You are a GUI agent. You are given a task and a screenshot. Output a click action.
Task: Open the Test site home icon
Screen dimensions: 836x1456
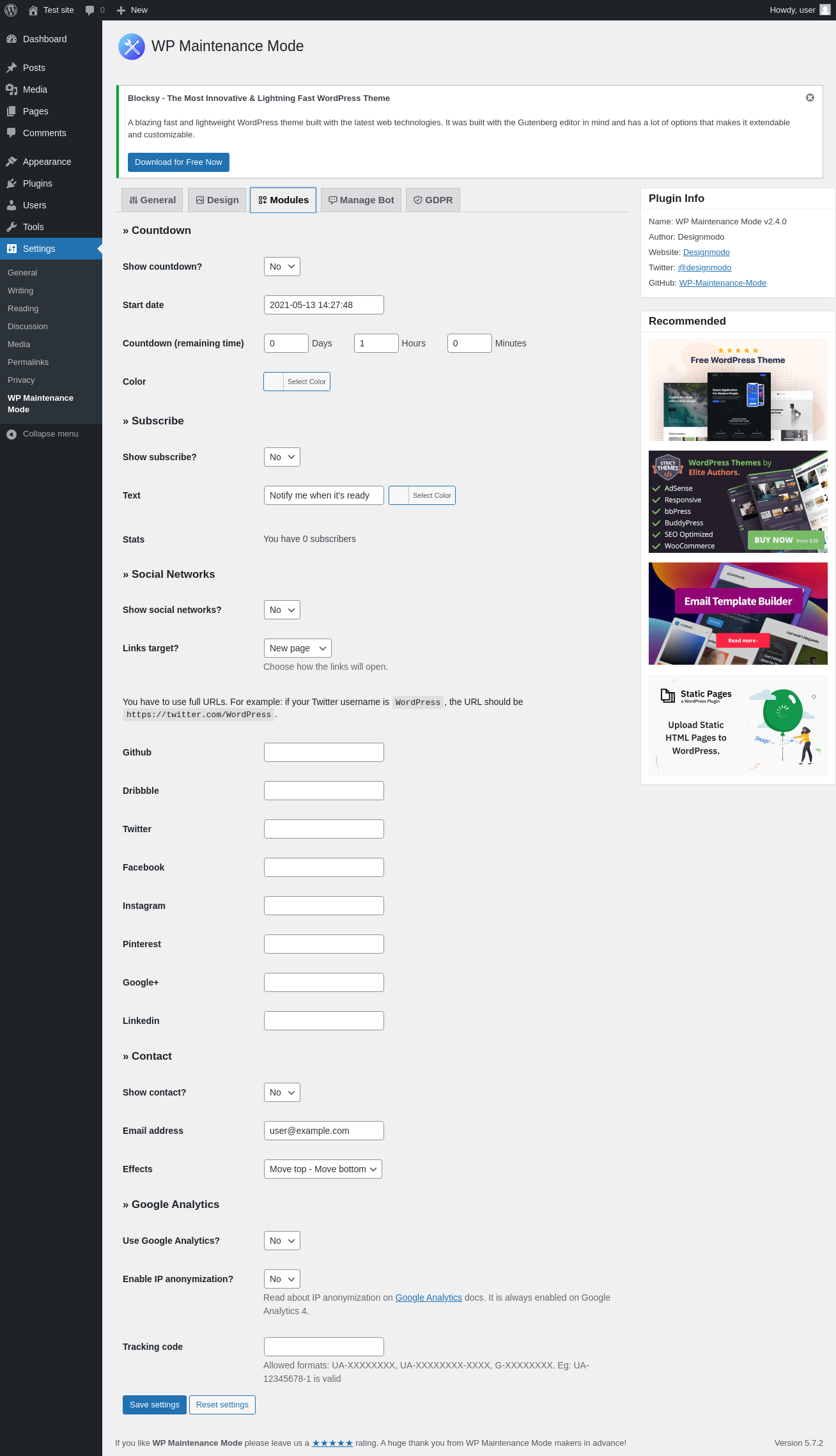33,10
